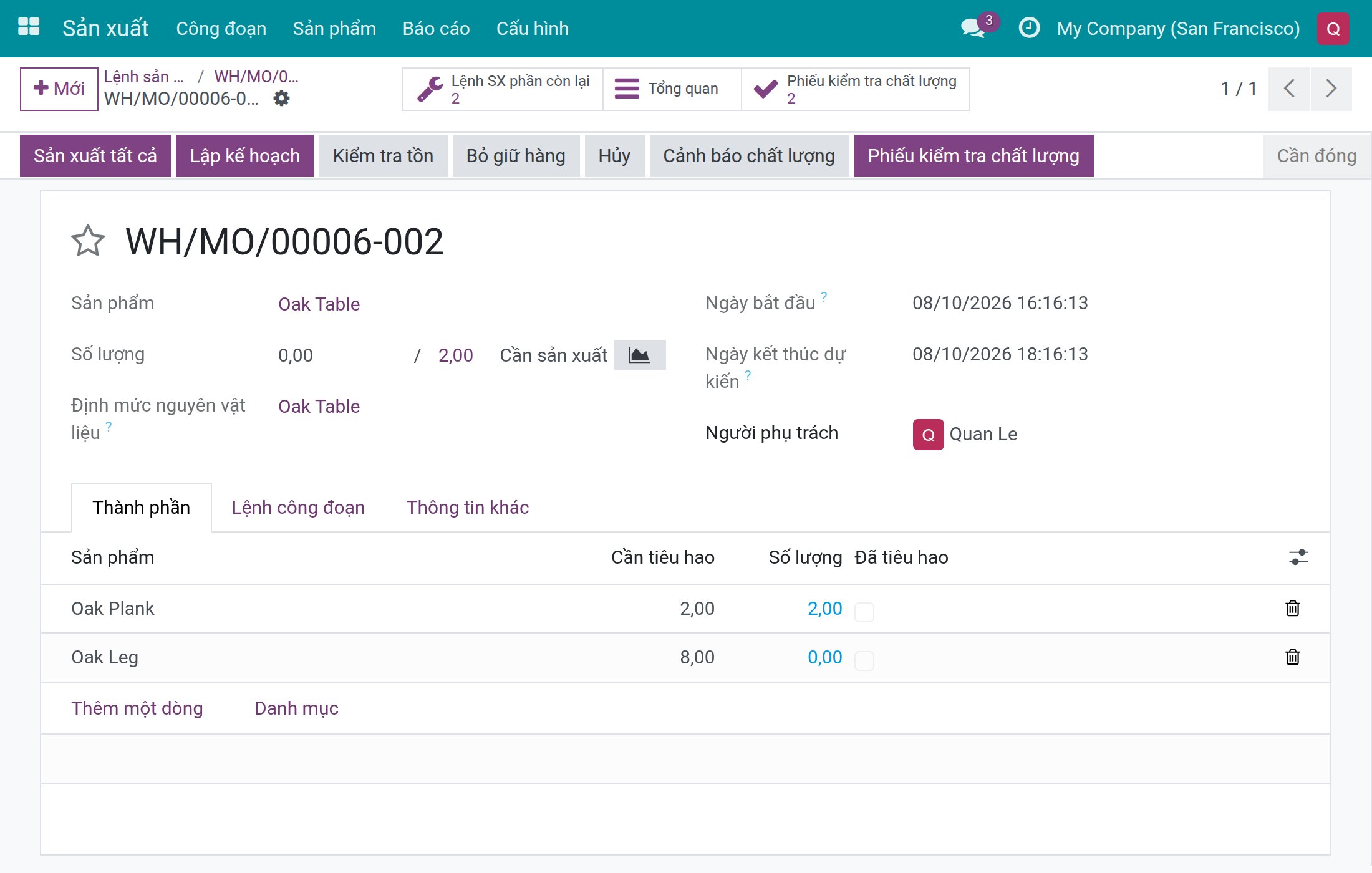Screen dimensions: 1372x873
Task: Delete the Oak Leg line
Action: pos(1293,657)
